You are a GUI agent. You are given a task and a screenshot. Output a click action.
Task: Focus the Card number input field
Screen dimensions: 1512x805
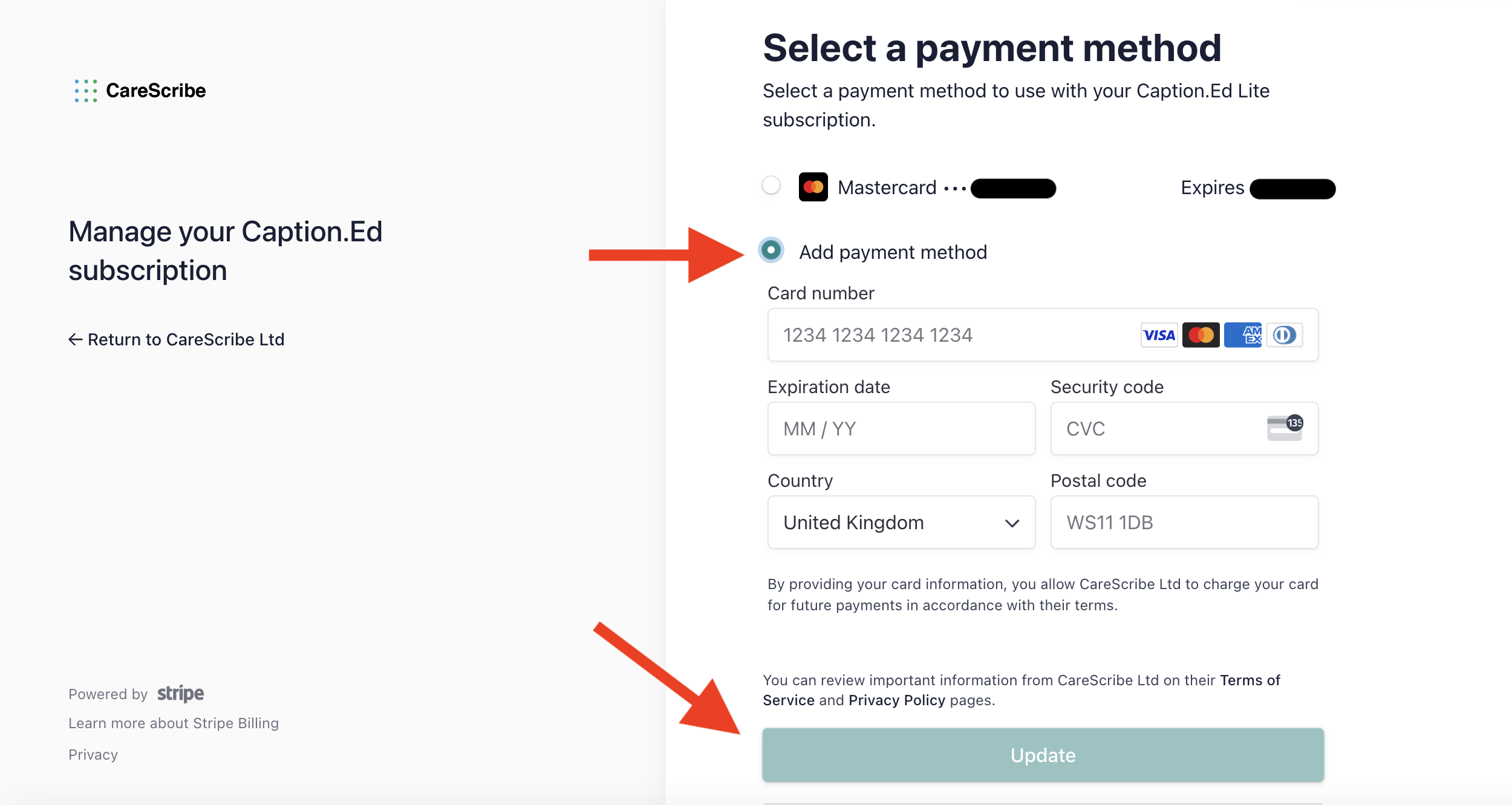[1043, 335]
